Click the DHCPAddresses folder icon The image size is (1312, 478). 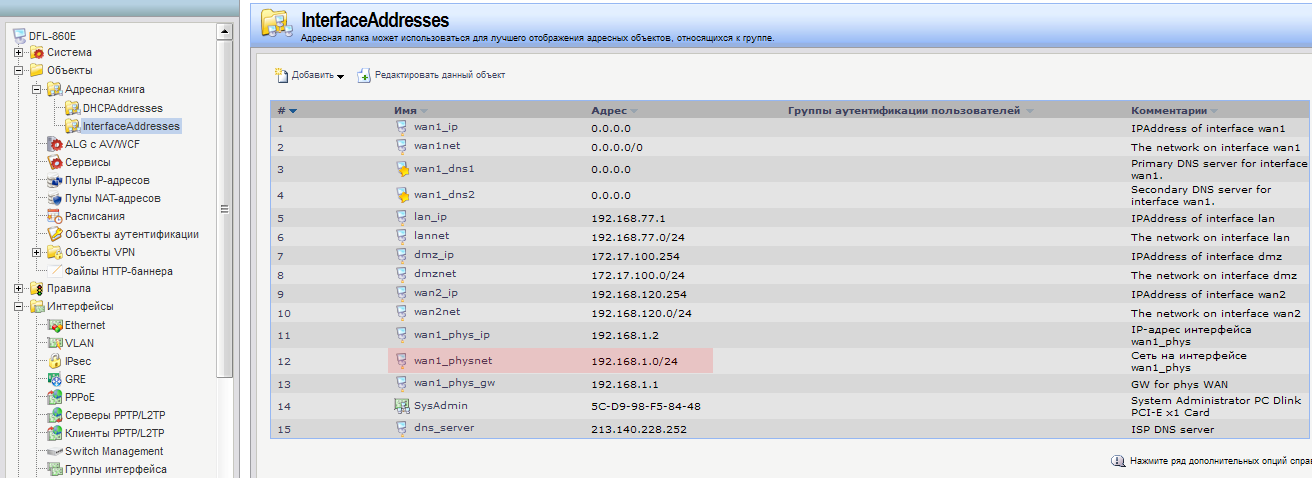coord(73,108)
